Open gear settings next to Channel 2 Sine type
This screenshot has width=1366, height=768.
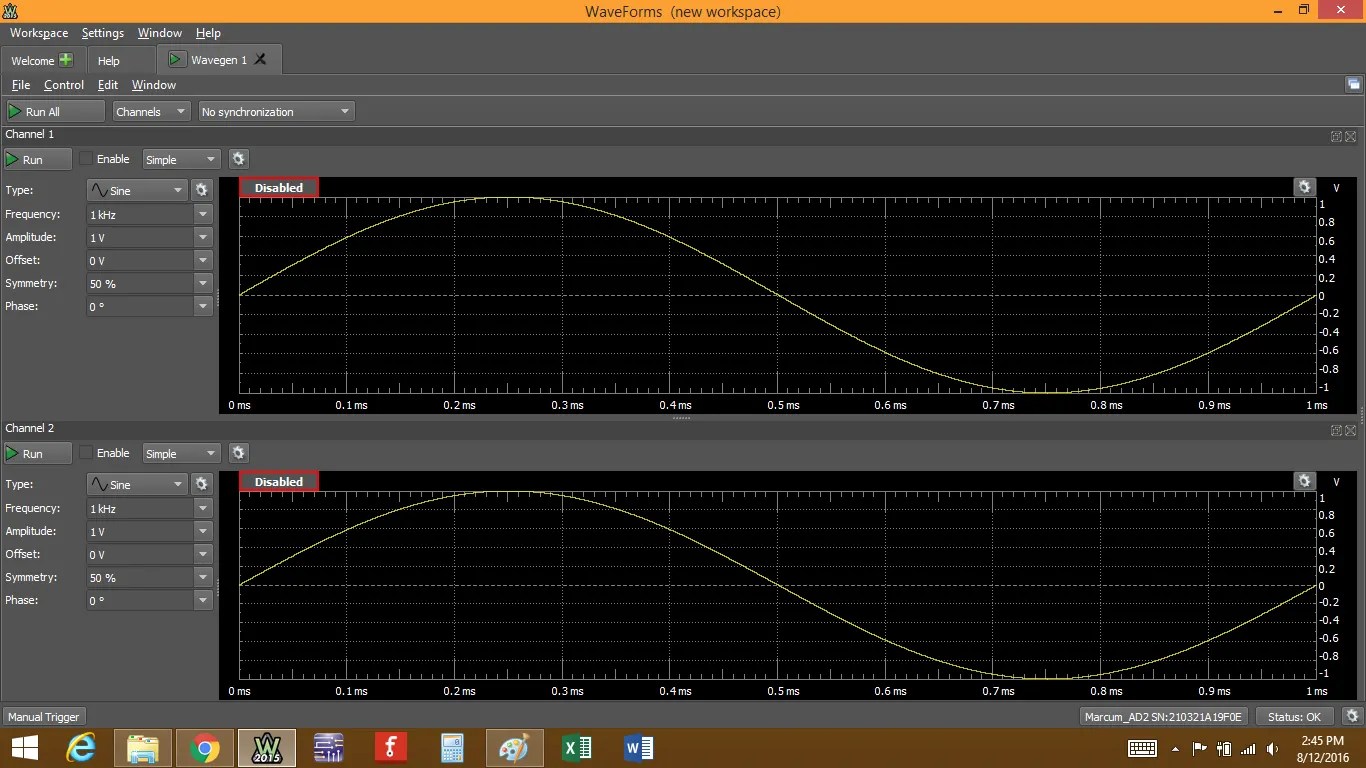(203, 484)
